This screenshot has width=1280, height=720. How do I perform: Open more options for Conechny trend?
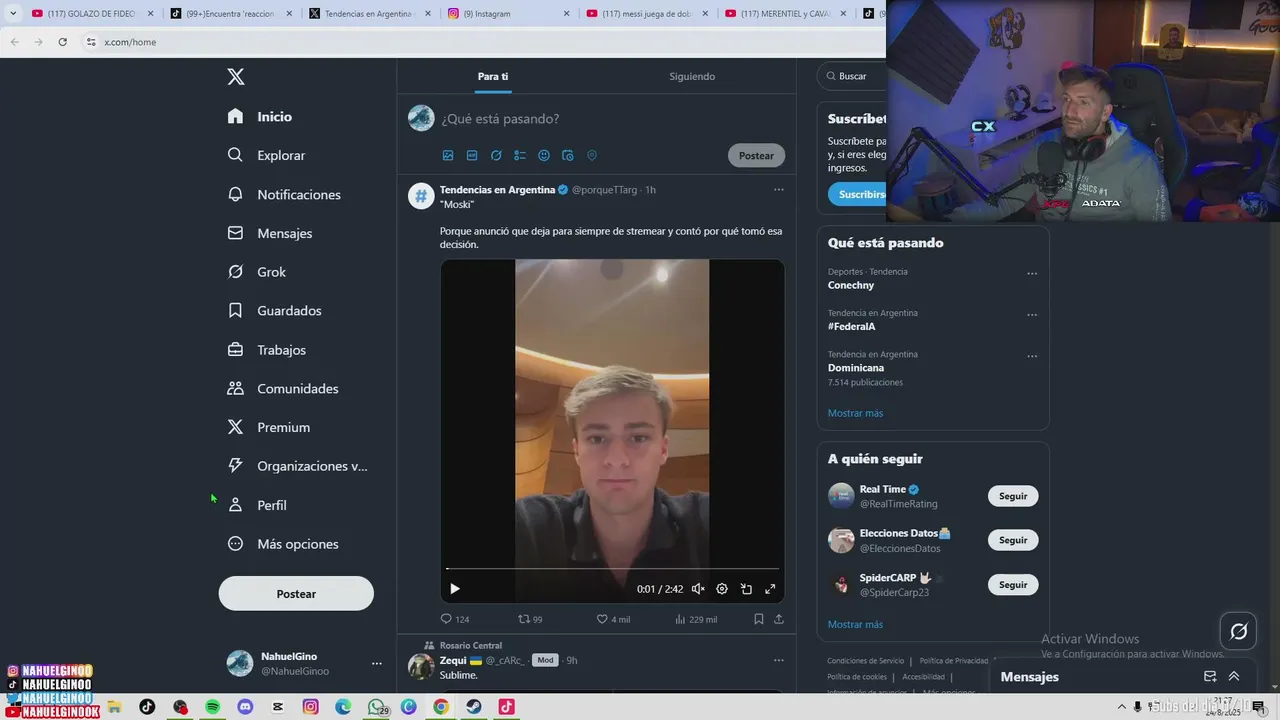[1032, 274]
